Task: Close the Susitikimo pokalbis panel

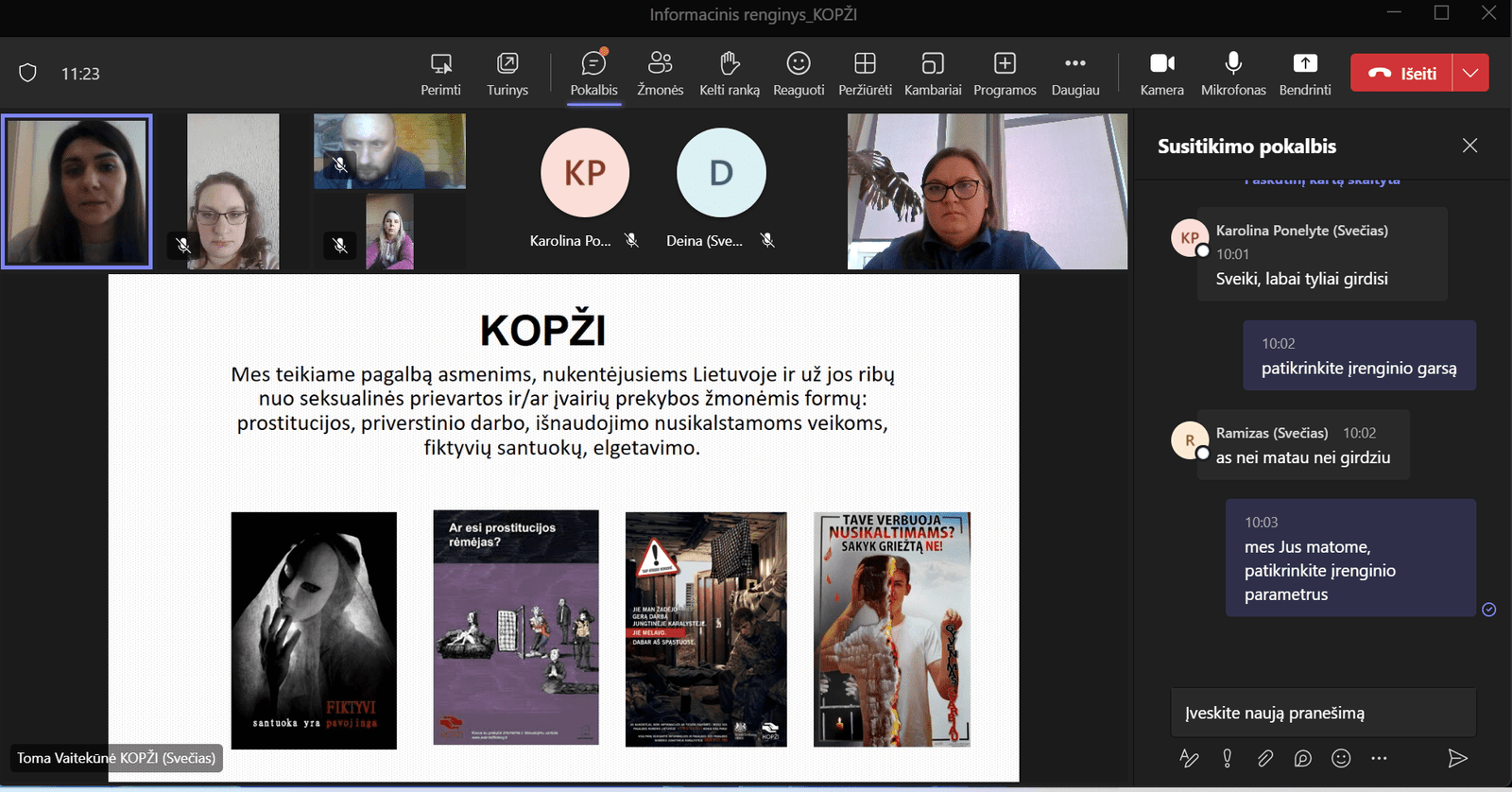Action: (x=1469, y=146)
